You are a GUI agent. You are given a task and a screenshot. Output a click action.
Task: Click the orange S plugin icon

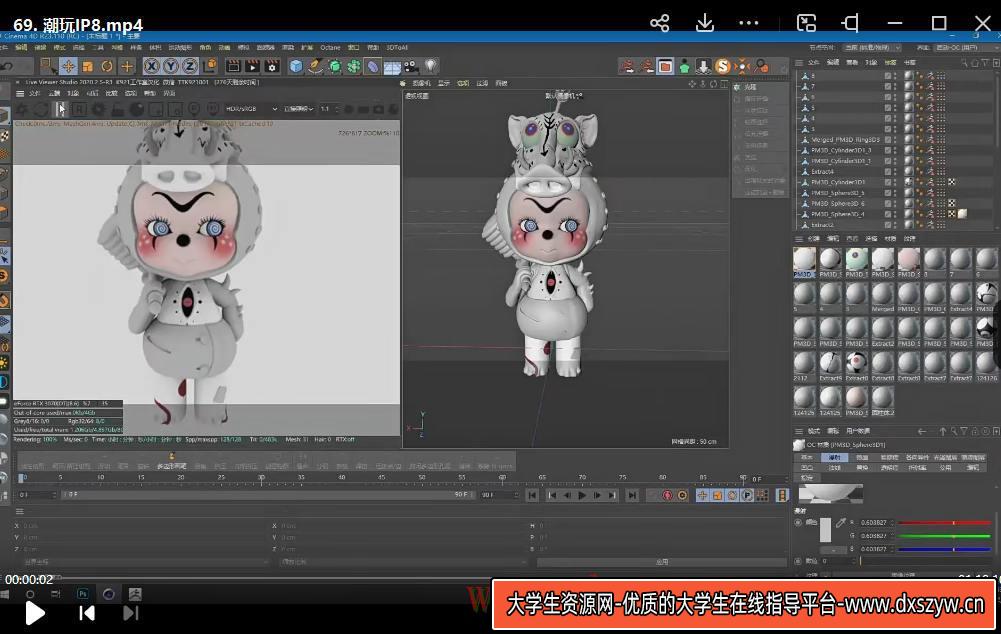723,66
